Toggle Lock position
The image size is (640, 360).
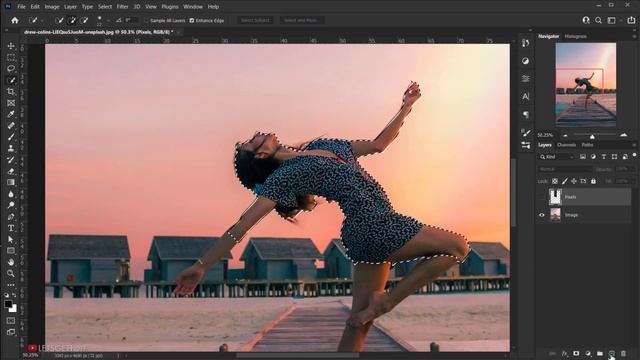pos(574,181)
